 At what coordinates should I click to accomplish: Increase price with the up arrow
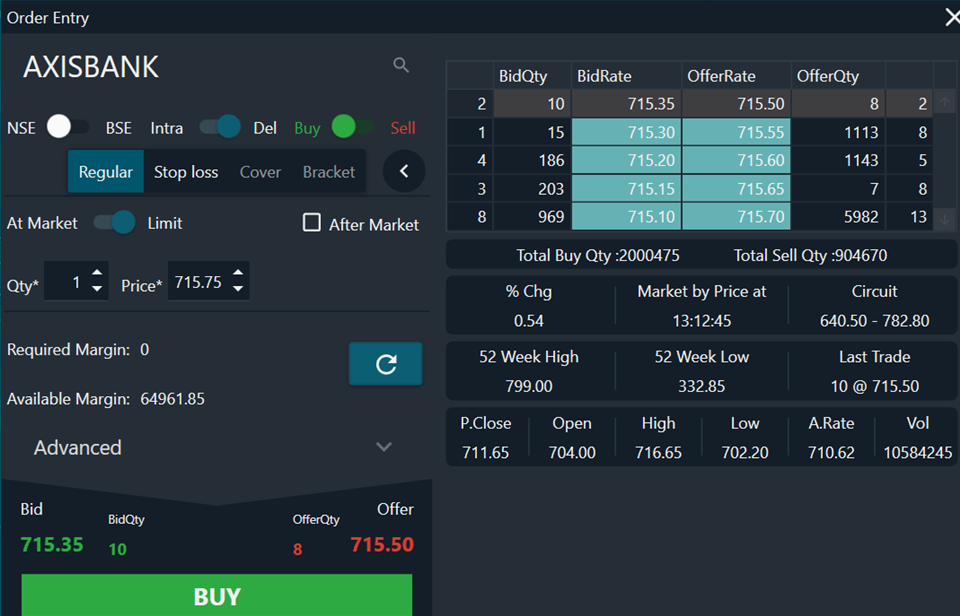coord(238,272)
